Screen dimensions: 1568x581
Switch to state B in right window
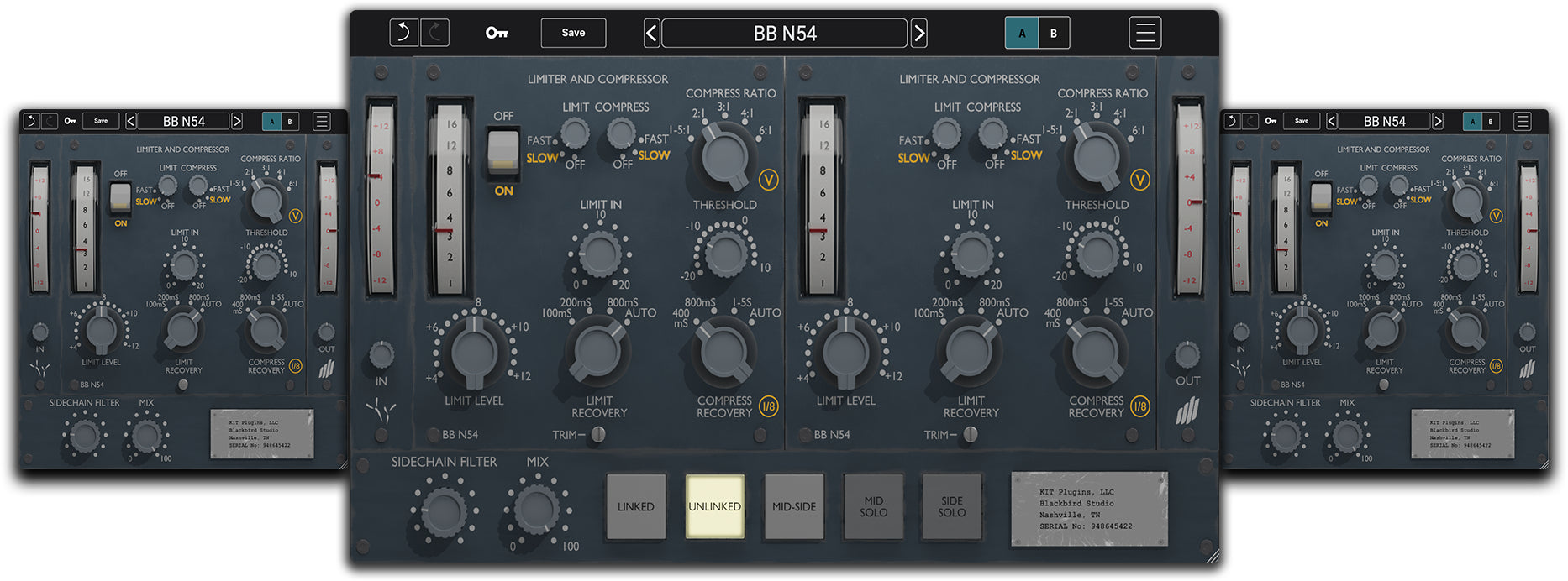(x=1491, y=122)
